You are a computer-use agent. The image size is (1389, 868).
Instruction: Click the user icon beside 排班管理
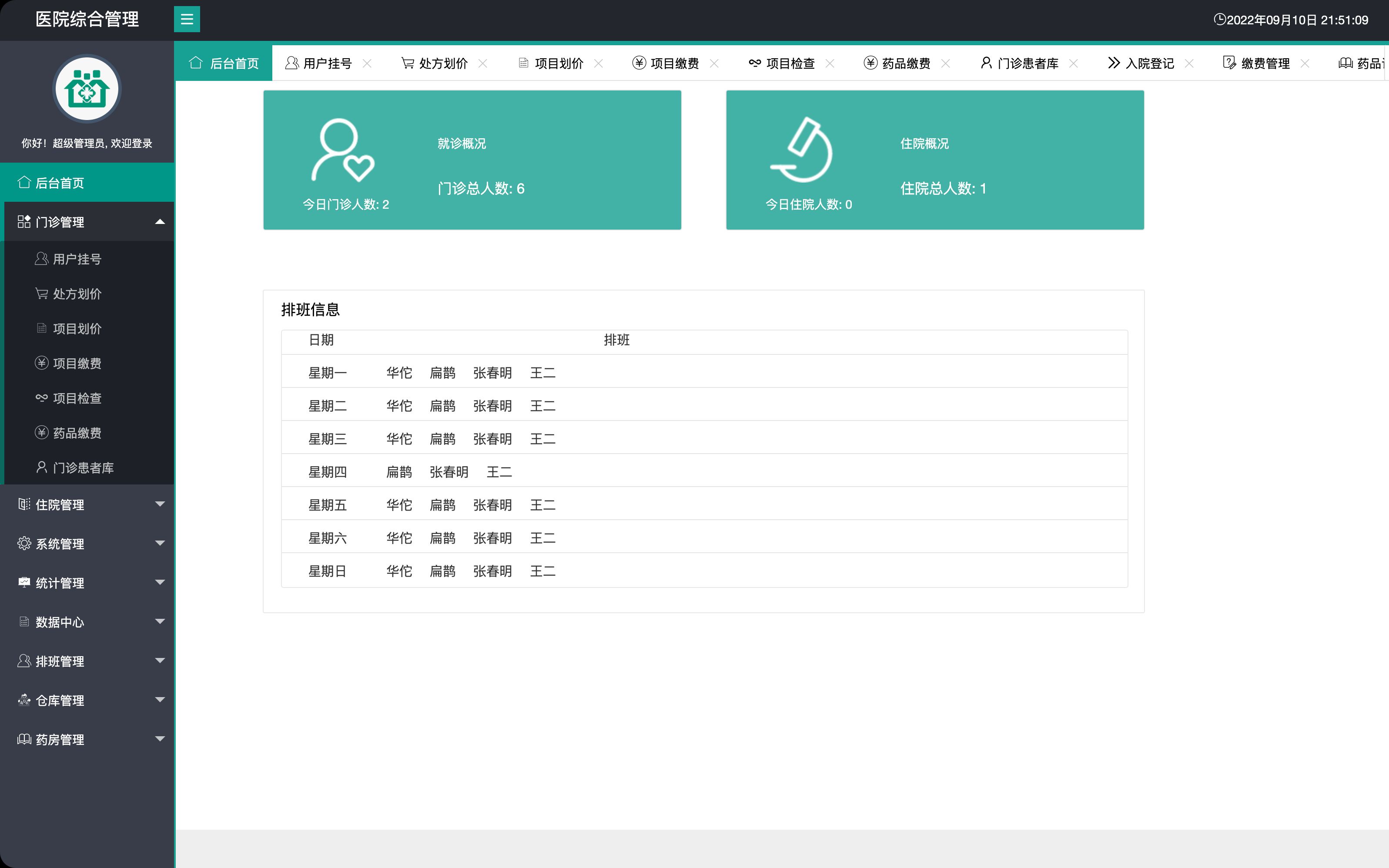(24, 661)
